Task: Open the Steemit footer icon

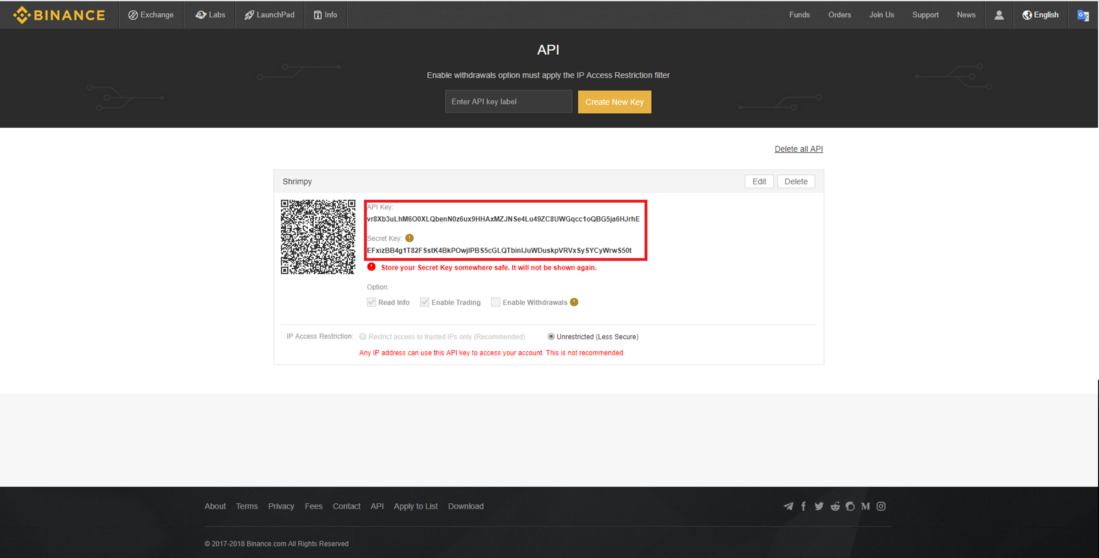Action: click(x=850, y=506)
